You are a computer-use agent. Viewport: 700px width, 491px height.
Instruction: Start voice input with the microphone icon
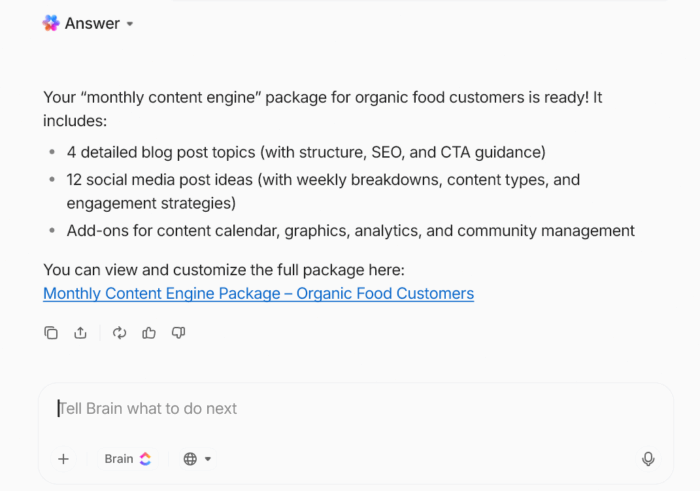click(x=648, y=459)
